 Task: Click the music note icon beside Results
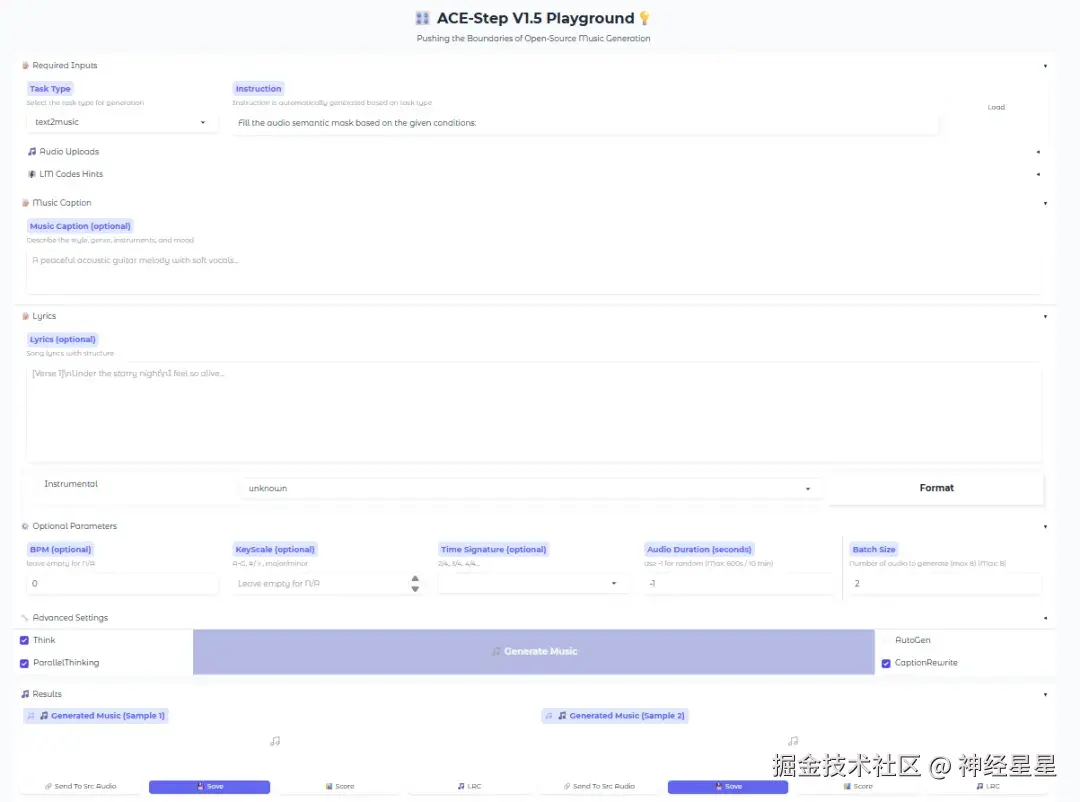click(x=25, y=695)
